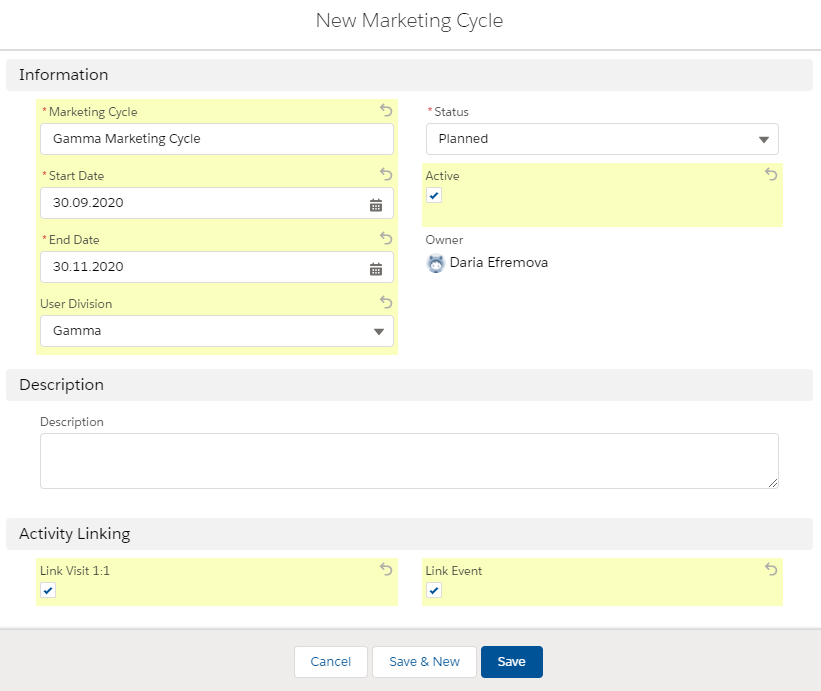Click the undo icon for Link Visit 1:1
The image size is (821, 691).
pos(385,569)
